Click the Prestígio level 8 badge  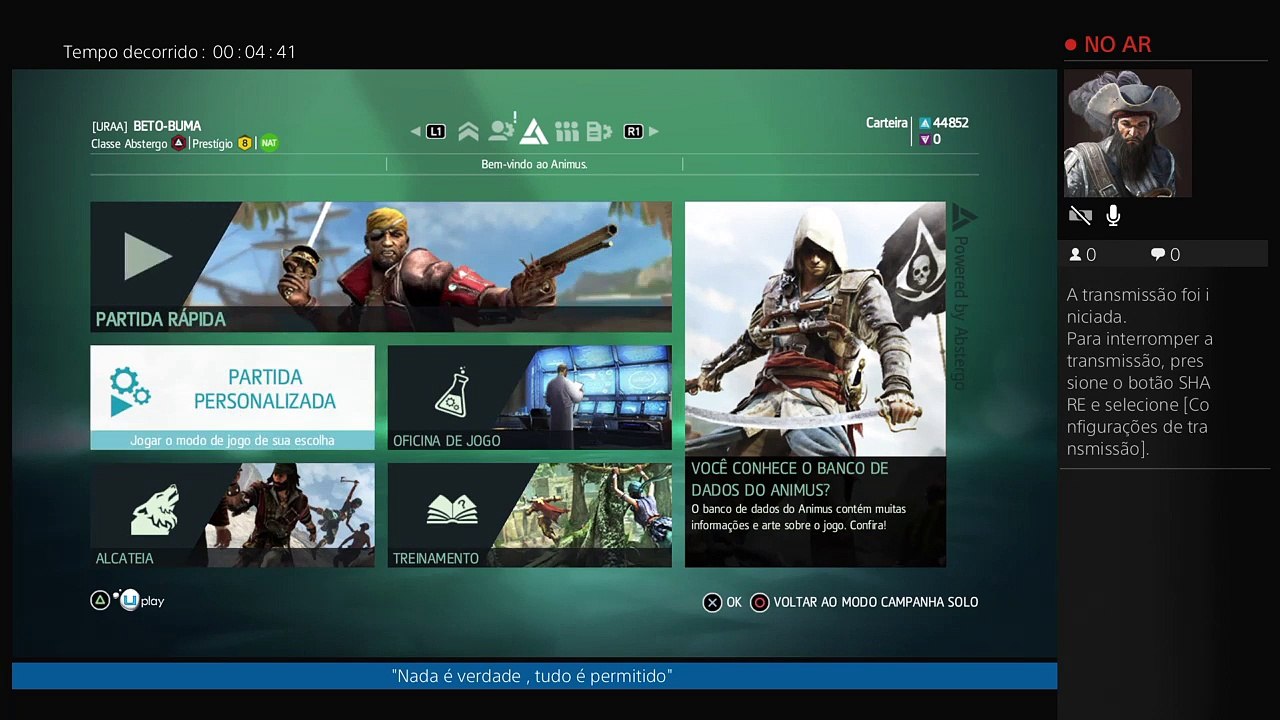(244, 143)
